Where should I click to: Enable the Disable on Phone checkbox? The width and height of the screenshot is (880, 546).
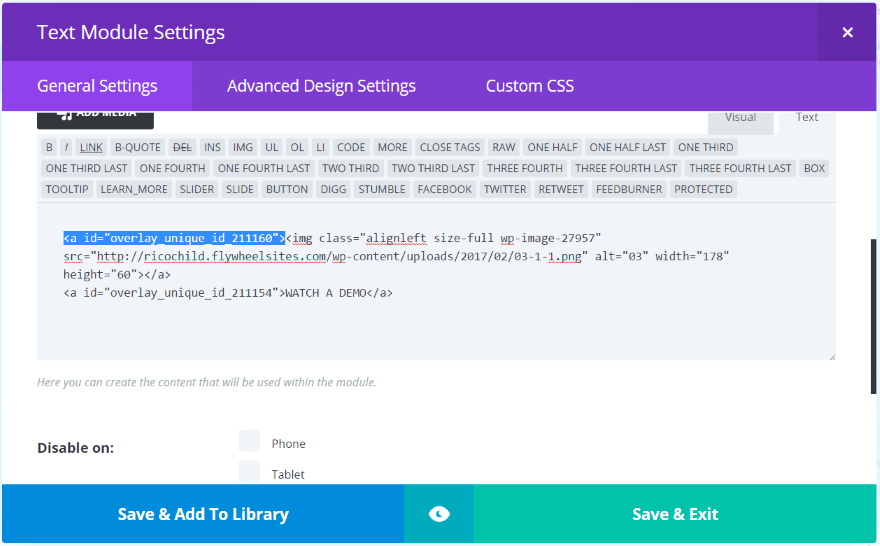[x=249, y=441]
